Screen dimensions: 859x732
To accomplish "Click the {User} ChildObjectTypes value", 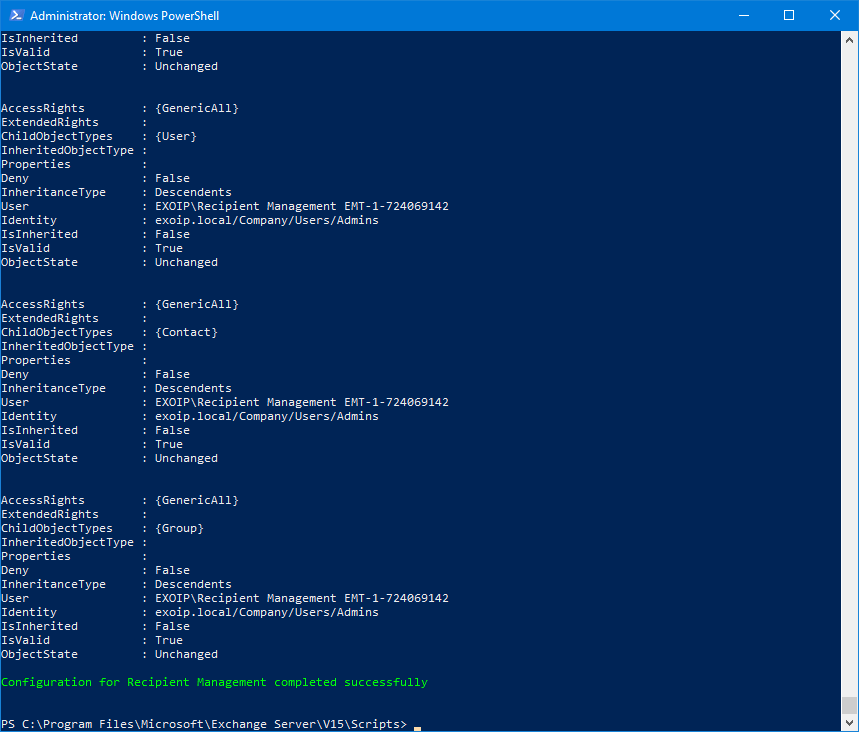I will 175,136.
